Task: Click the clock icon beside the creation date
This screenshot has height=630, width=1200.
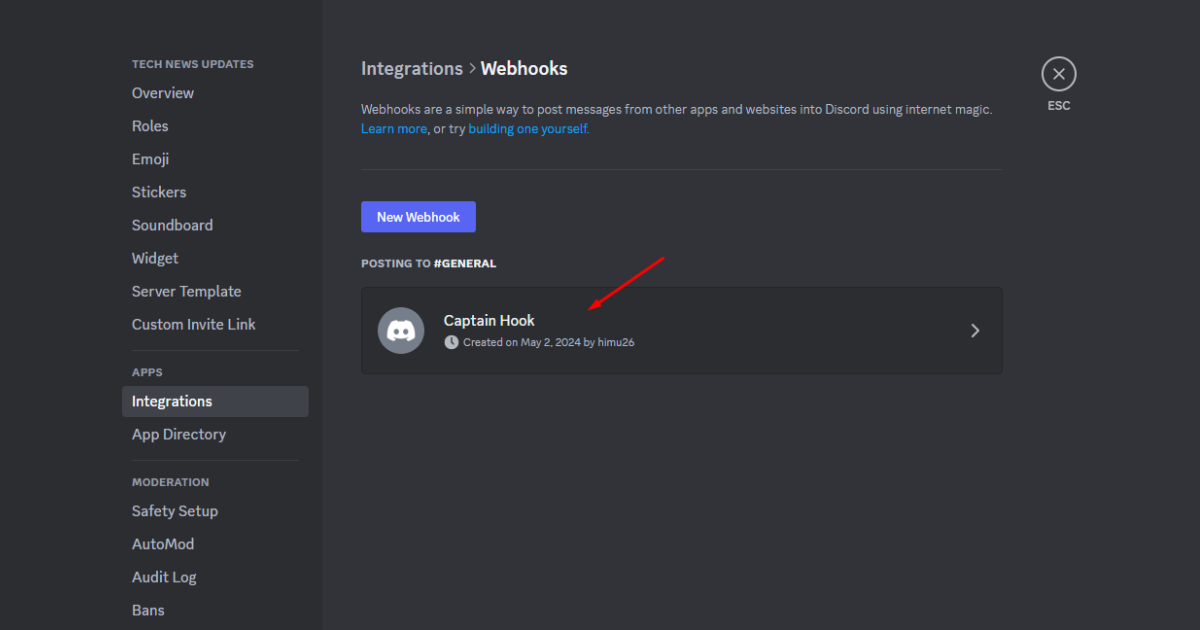Action: (451, 342)
